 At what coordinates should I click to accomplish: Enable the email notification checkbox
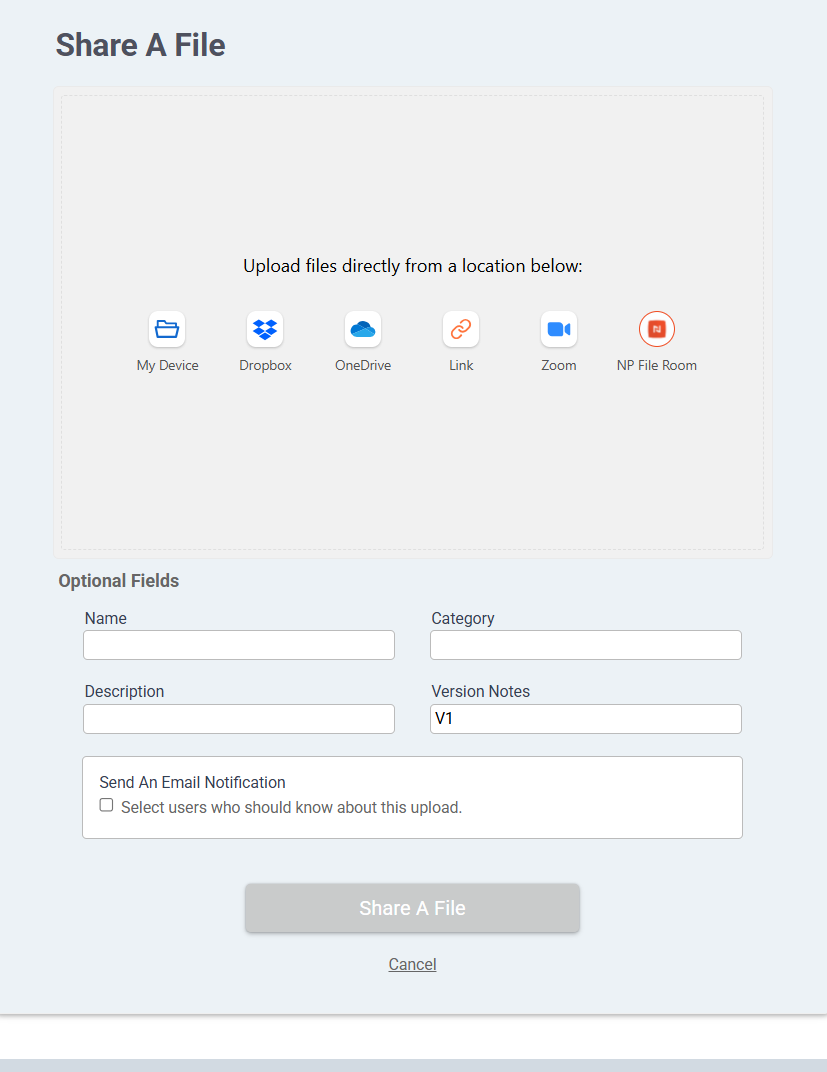[106, 805]
